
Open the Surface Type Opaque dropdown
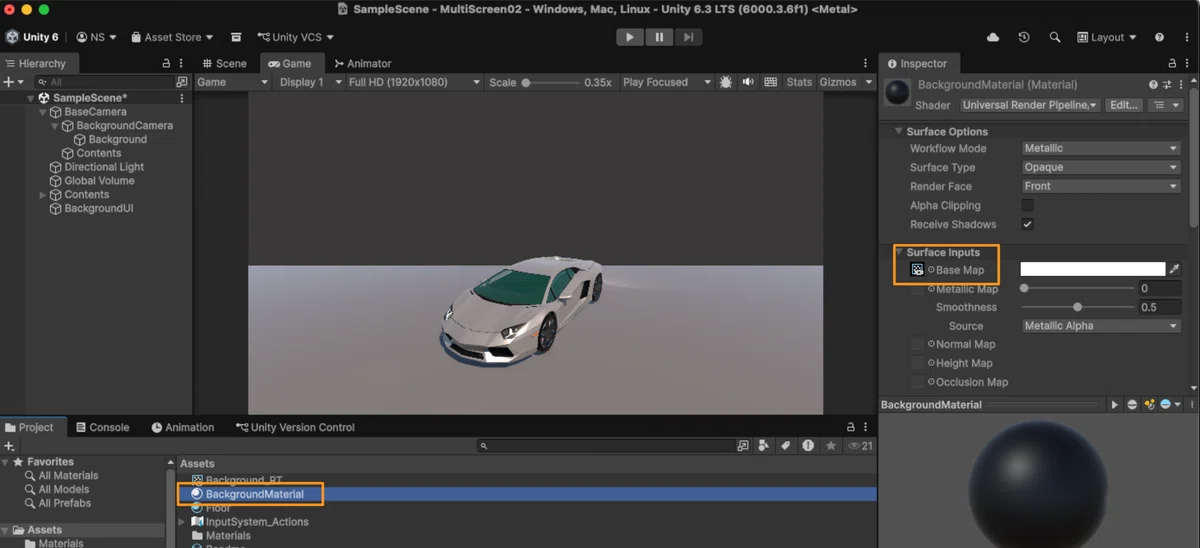[x=1101, y=167]
